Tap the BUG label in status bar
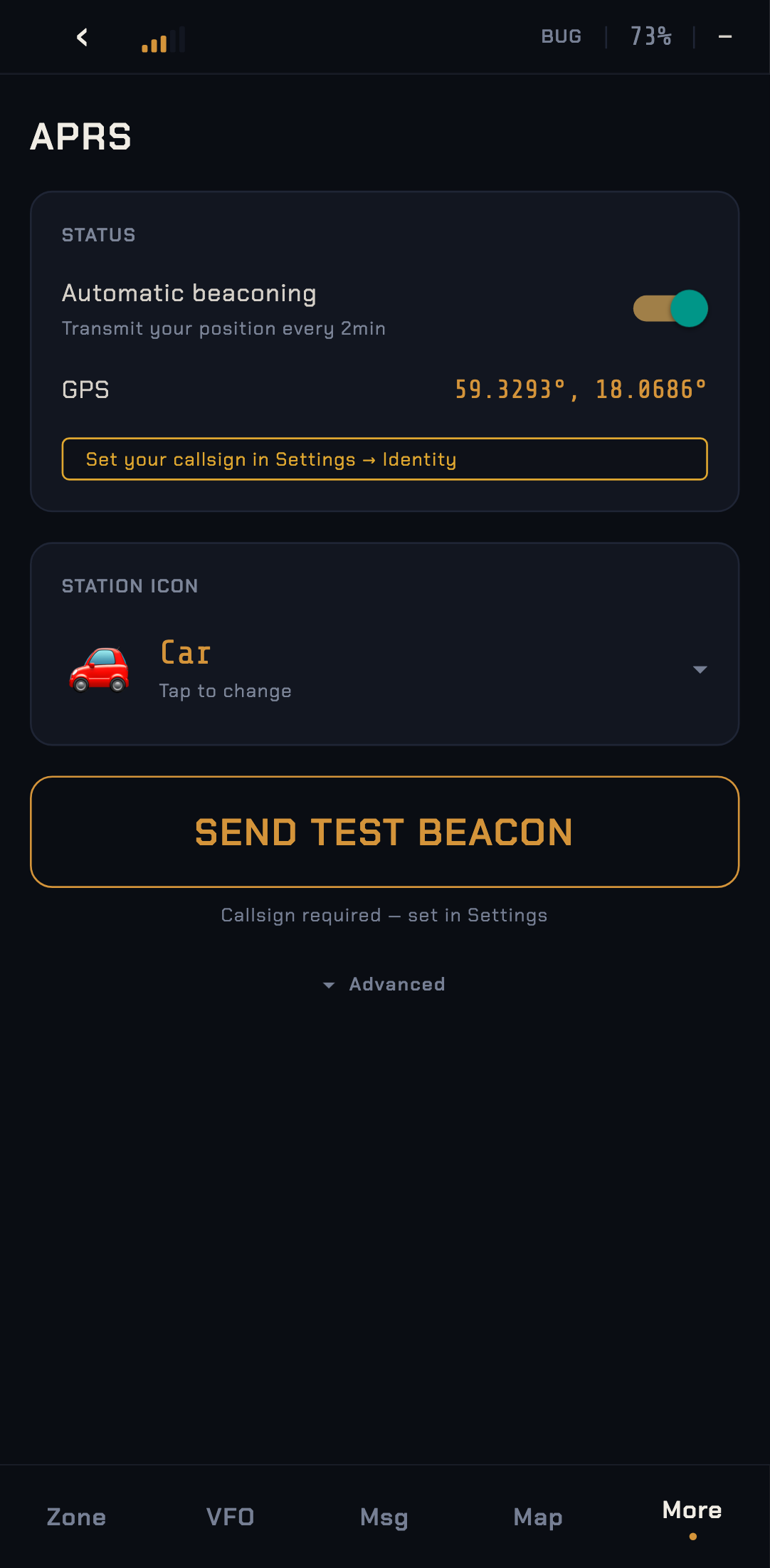Viewport: 770px width, 1568px height. (x=561, y=36)
